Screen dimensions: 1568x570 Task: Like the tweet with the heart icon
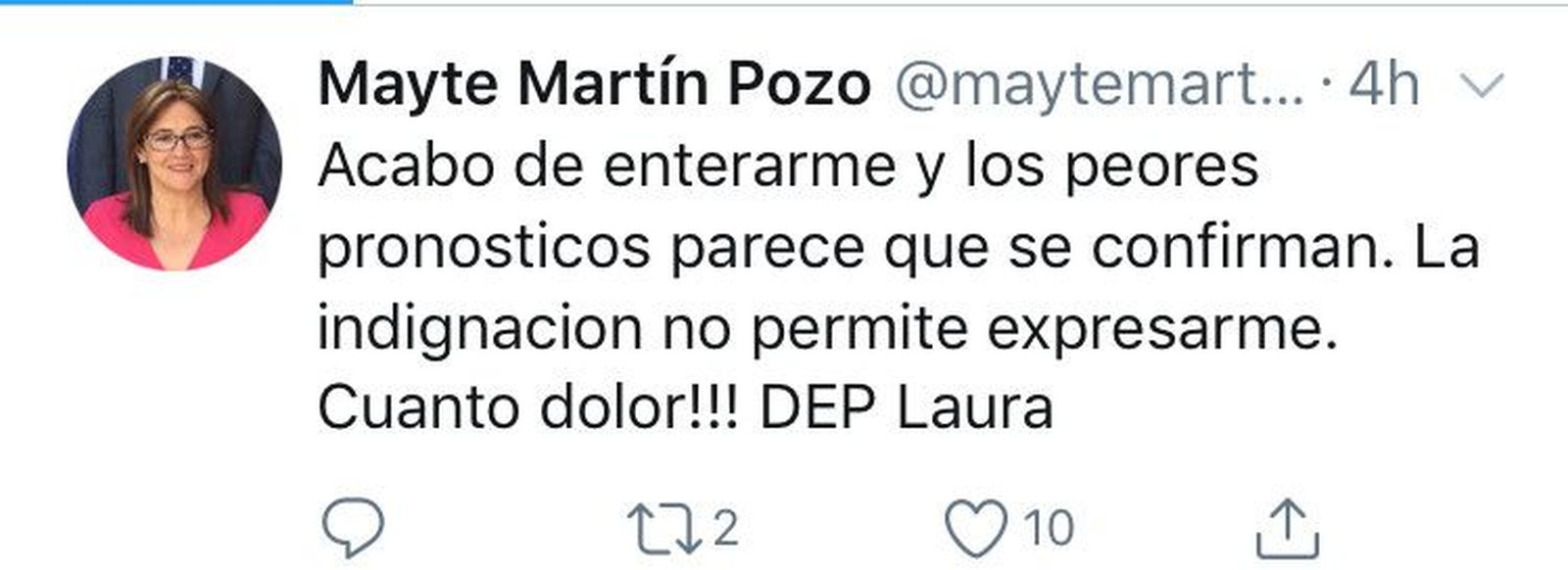tap(976, 529)
